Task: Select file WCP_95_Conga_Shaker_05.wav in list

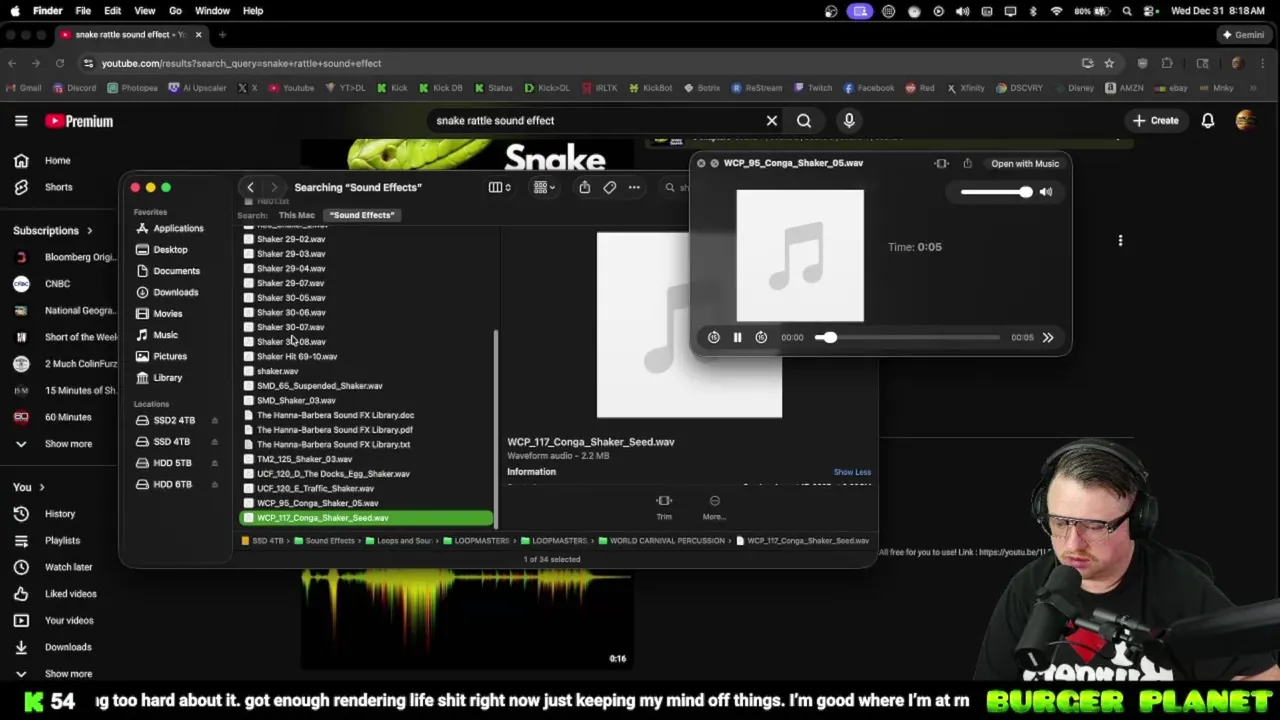Action: pyautogui.click(x=317, y=503)
